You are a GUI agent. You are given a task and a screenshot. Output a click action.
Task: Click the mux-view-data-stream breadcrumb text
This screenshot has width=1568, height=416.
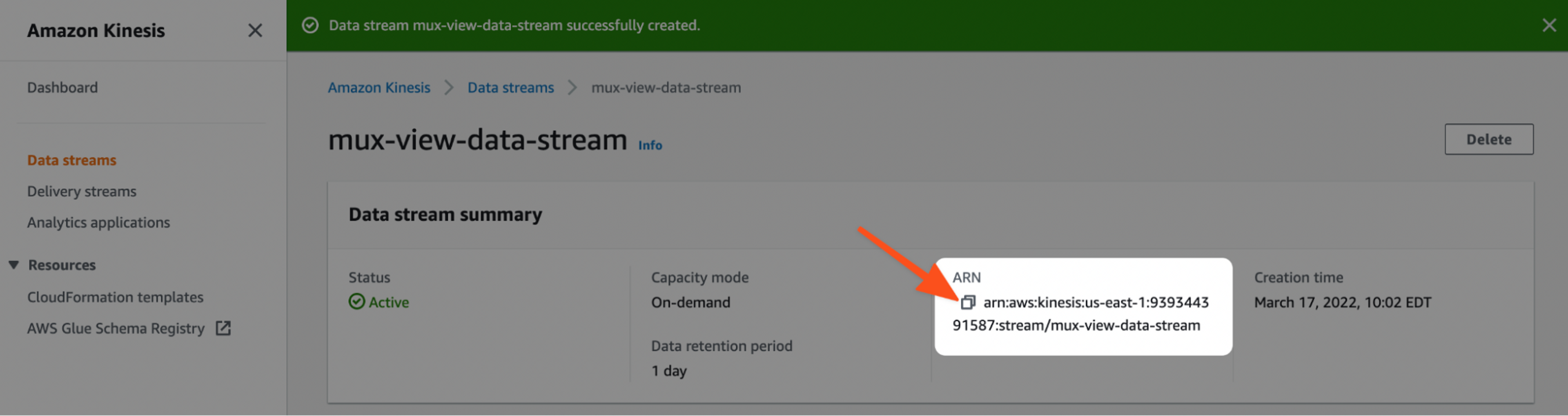(x=666, y=88)
